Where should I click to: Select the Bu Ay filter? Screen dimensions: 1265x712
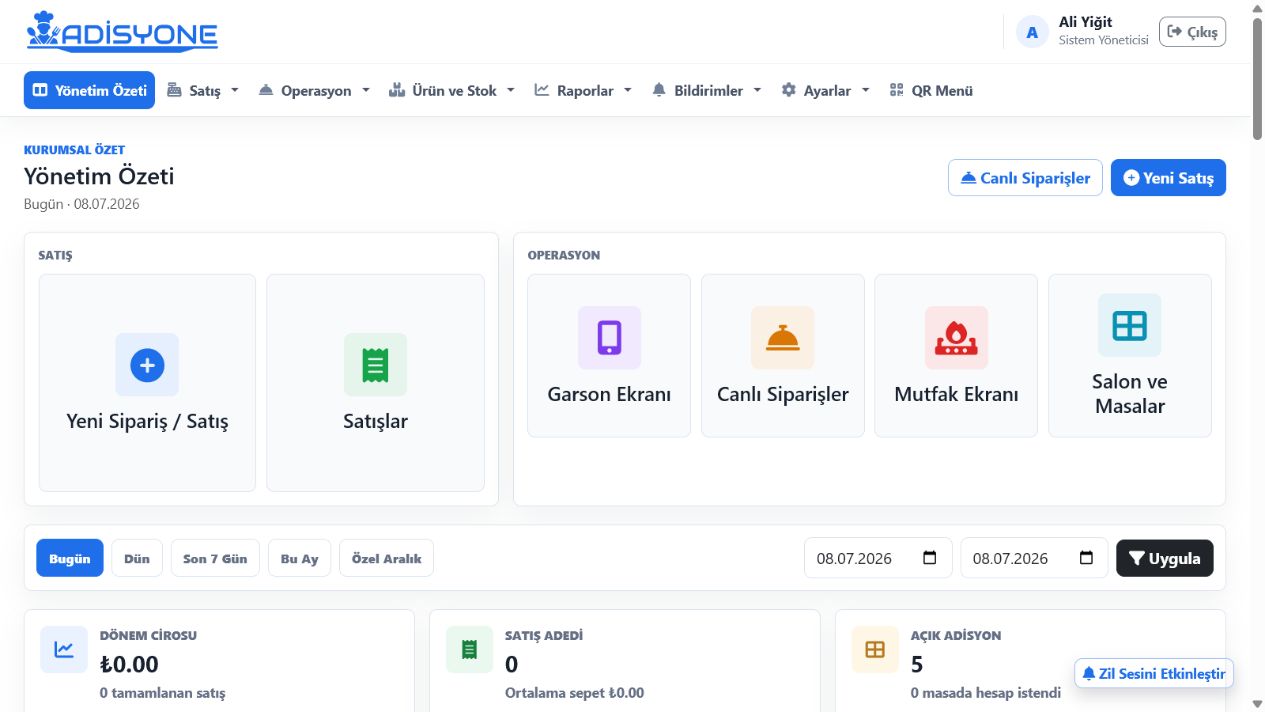(x=299, y=558)
